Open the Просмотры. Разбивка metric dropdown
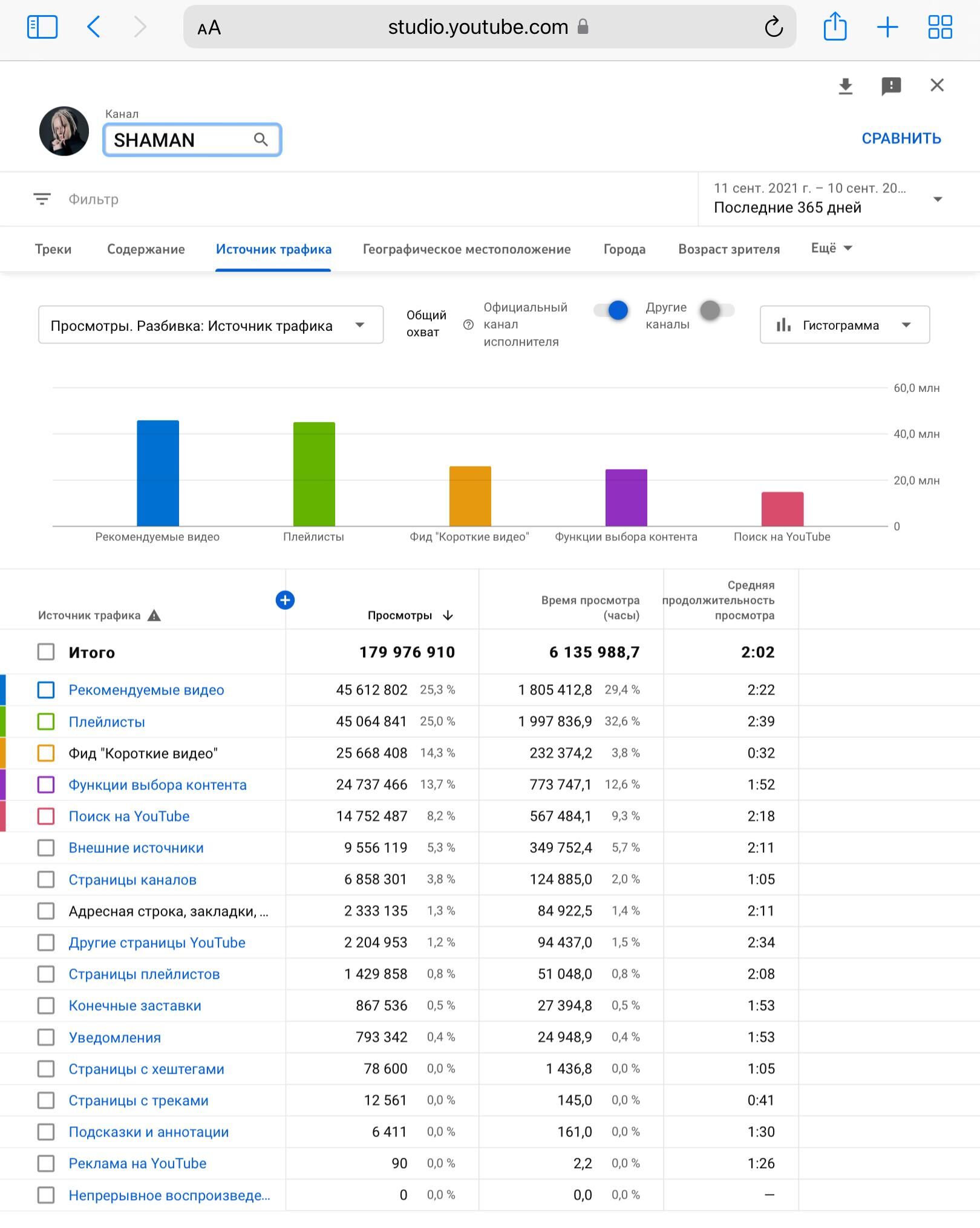This screenshot has height=1228, width=980. coord(211,325)
